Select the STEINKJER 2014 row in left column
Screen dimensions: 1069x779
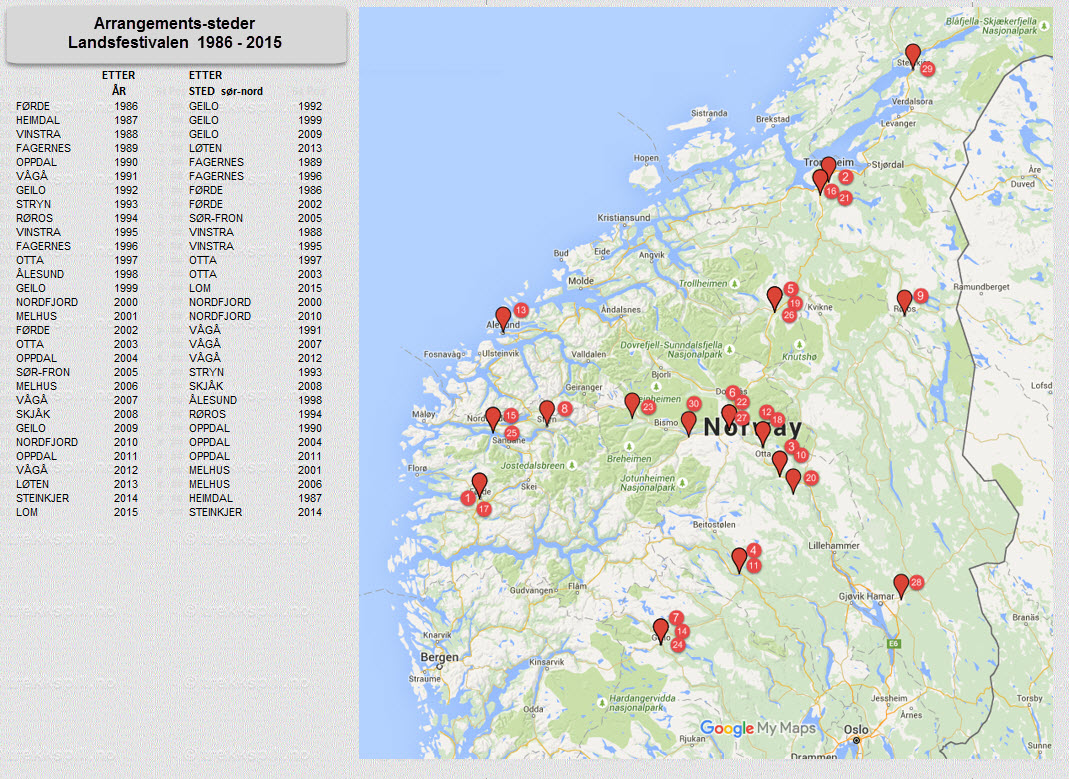click(77, 498)
